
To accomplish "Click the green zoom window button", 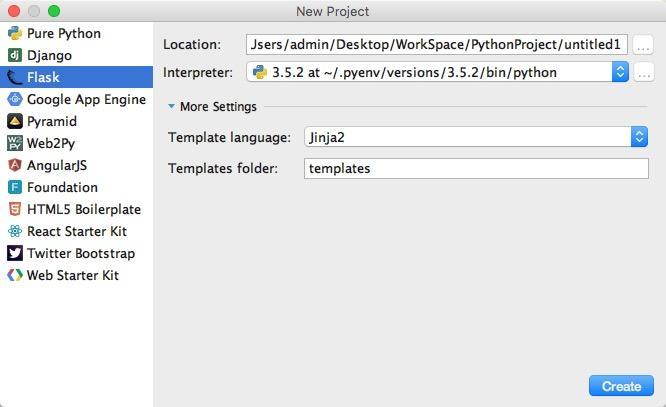I will (x=54, y=11).
